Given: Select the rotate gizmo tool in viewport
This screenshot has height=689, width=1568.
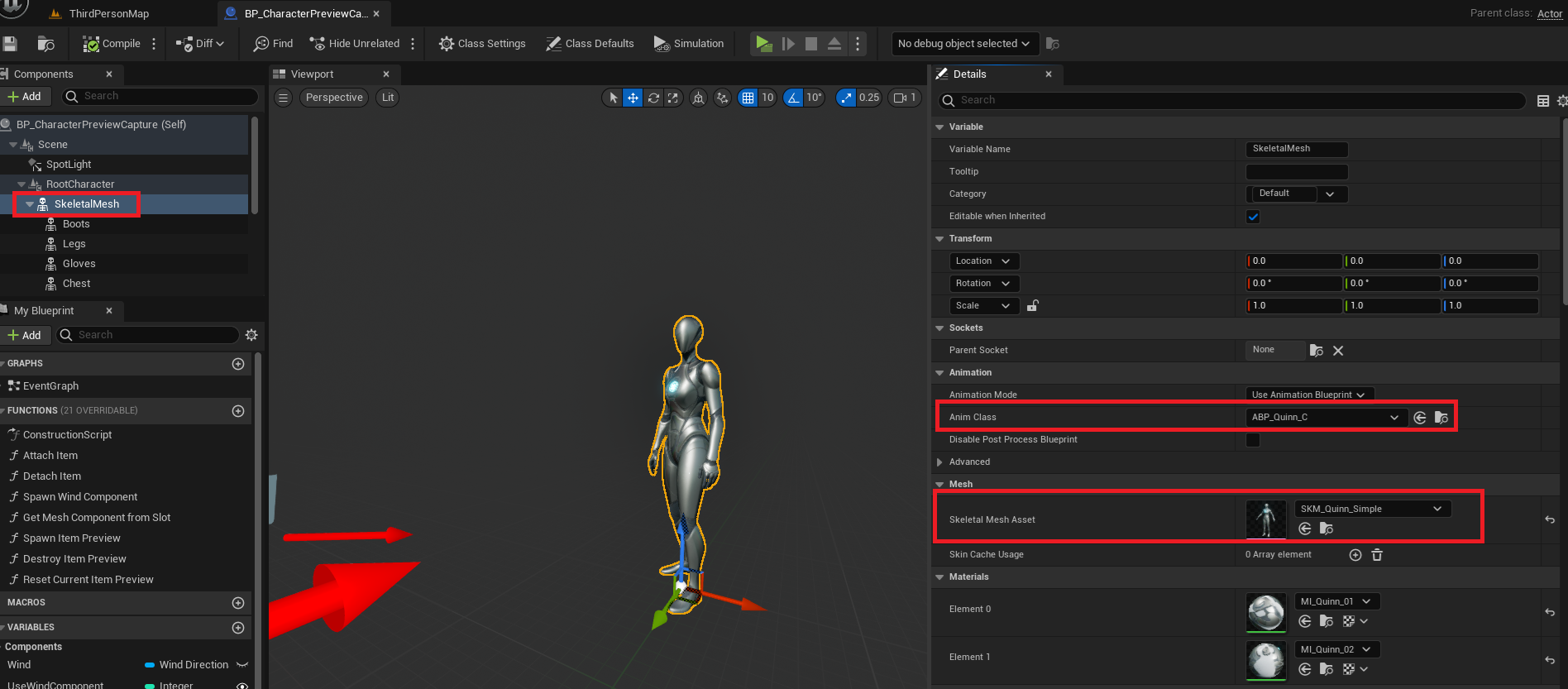Looking at the screenshot, I should click(x=653, y=98).
